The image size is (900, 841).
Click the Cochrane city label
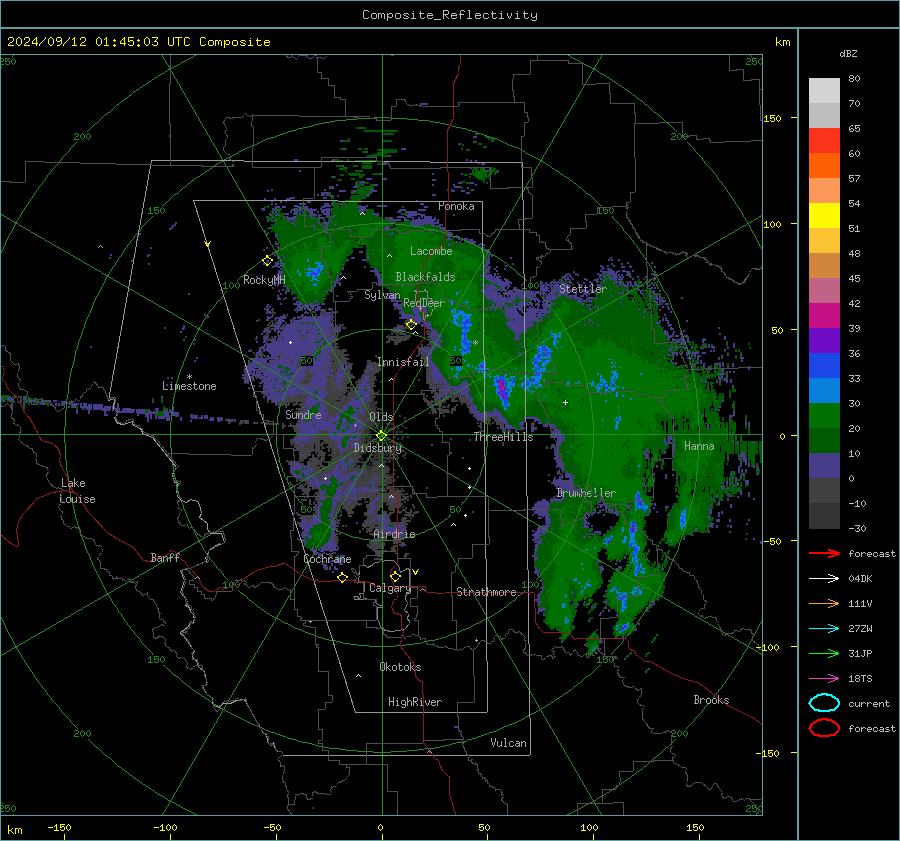click(x=327, y=559)
